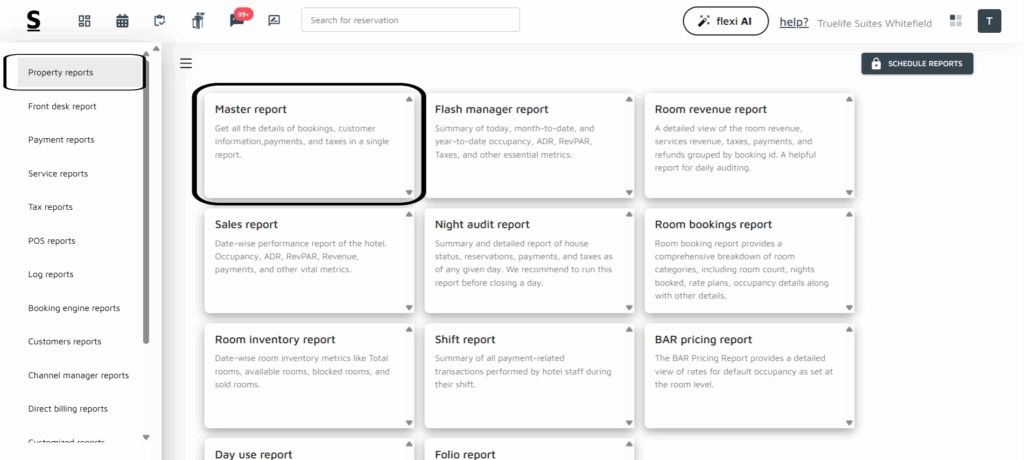Screen dimensions: 1024x460
Task: Click the S logo home icon
Action: 34,20
